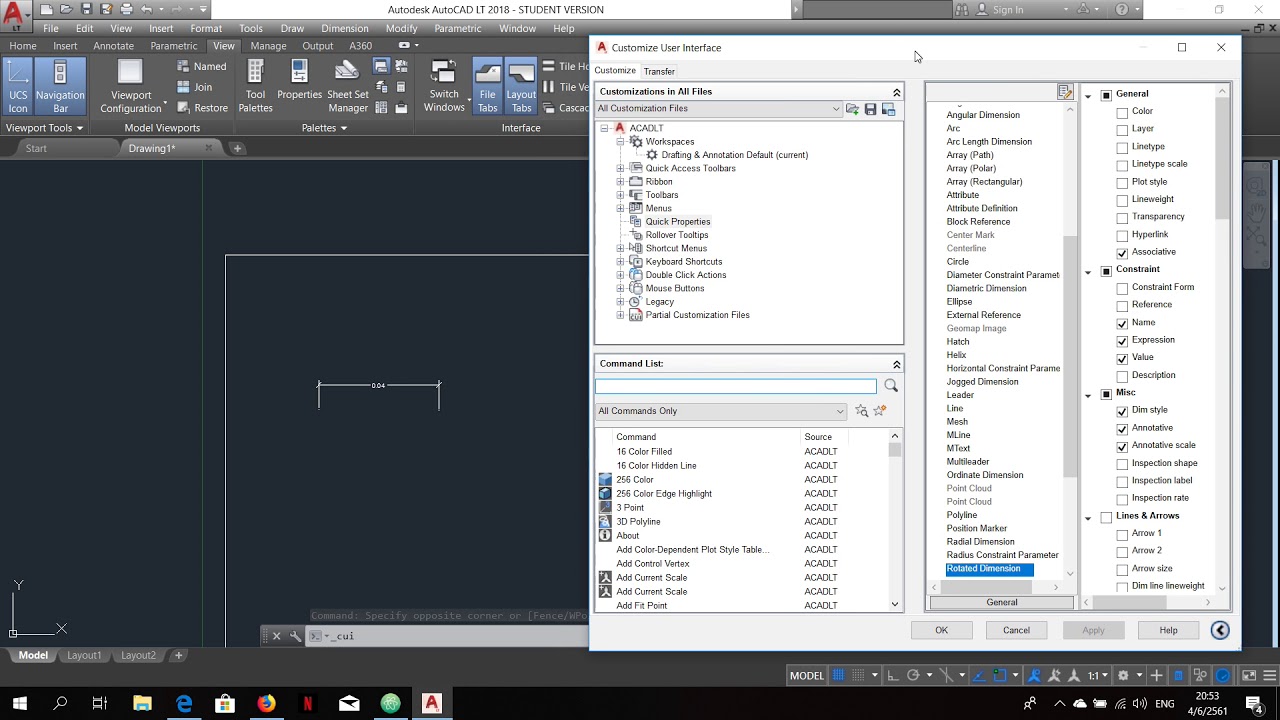Viewport: 1280px width, 720px height.
Task: Click the Cancel button
Action: pos(1016,630)
